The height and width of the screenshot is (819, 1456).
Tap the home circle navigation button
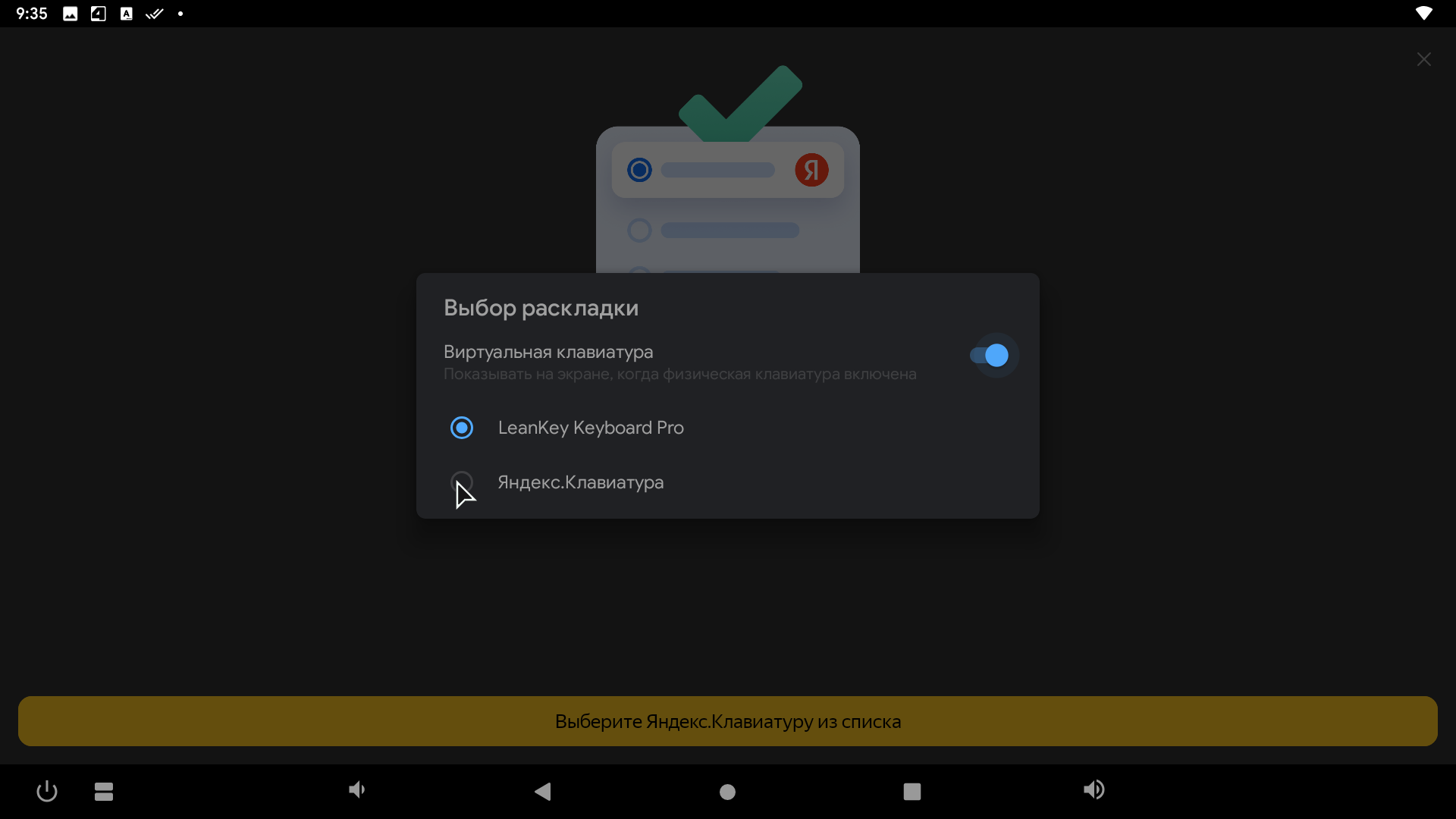click(x=727, y=792)
